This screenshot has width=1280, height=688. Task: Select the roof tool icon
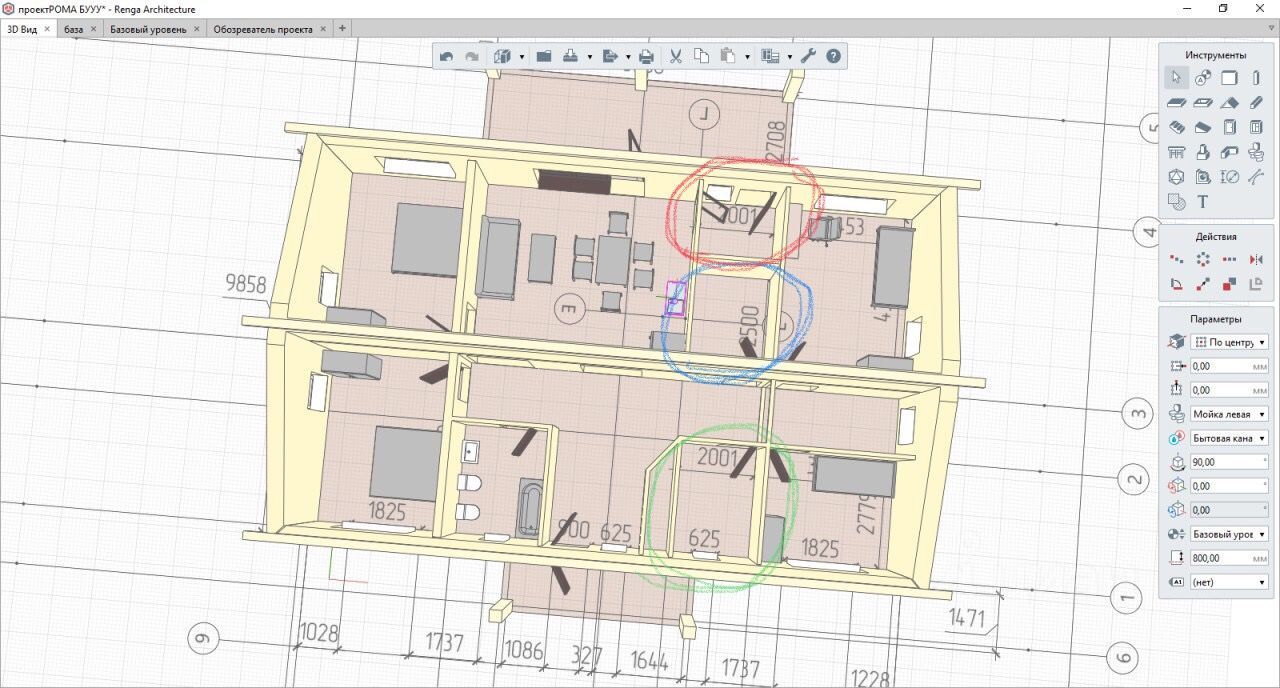(x=1230, y=102)
